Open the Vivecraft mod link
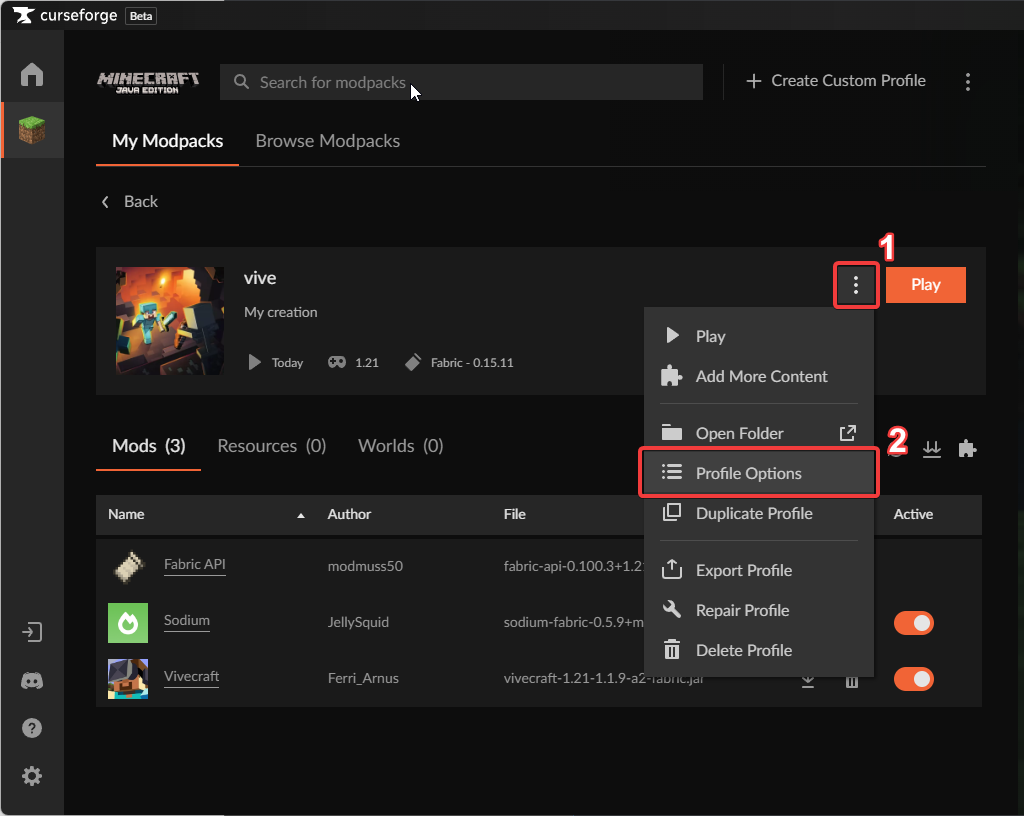Viewport: 1024px width, 816px height. pyautogui.click(x=191, y=676)
